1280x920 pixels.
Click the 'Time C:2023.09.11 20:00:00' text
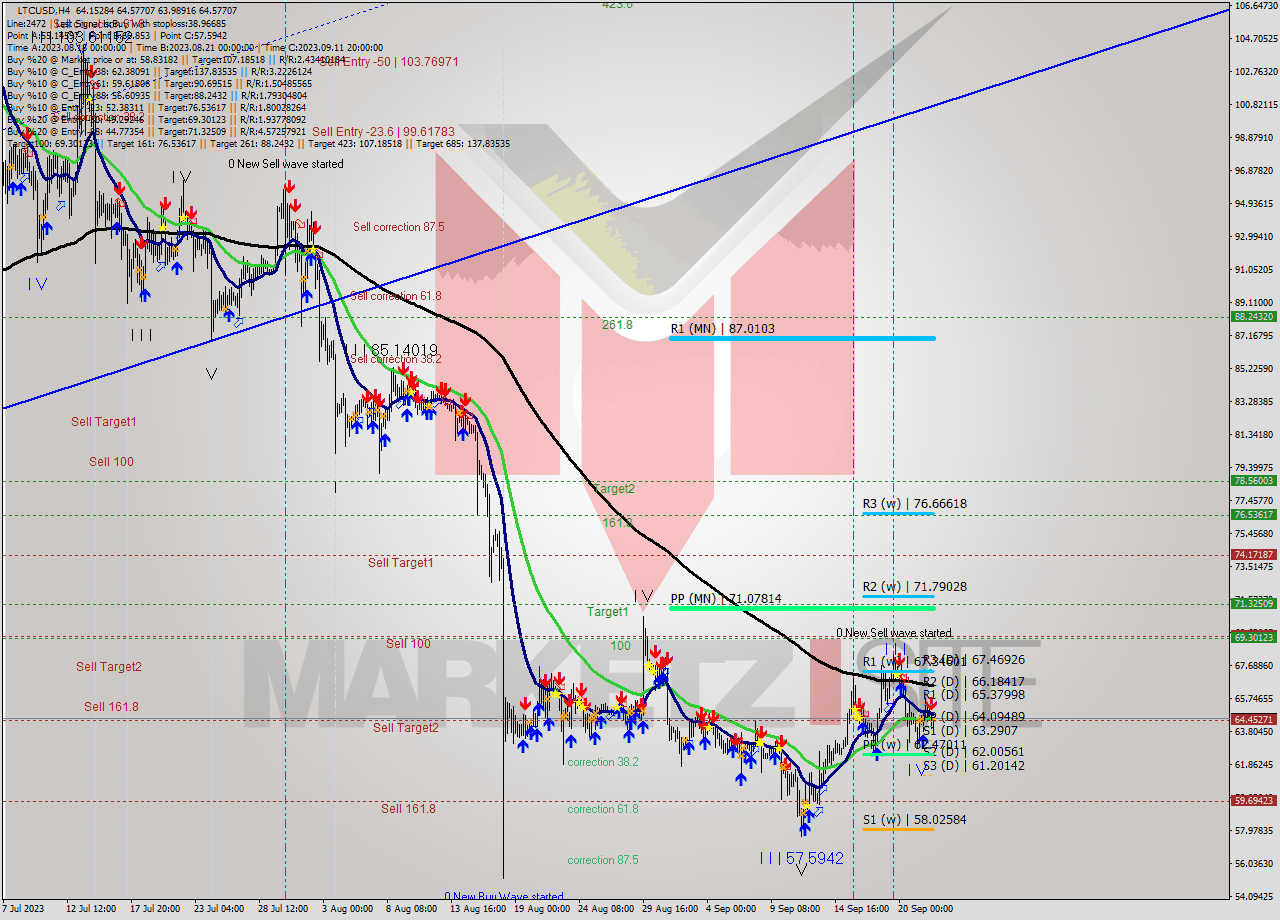tap(322, 47)
